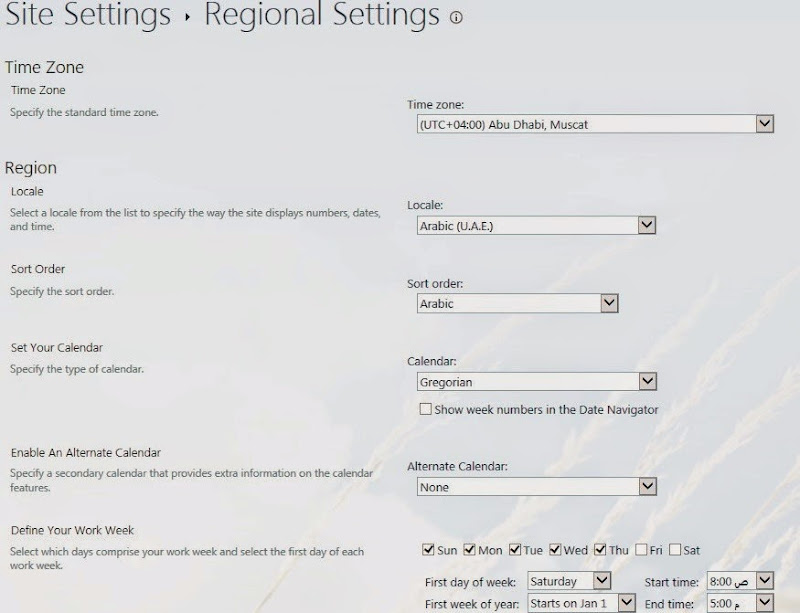This screenshot has height=613, width=800.
Task: Click the 'Specify the type of calendar.' text
Action: click(x=77, y=369)
